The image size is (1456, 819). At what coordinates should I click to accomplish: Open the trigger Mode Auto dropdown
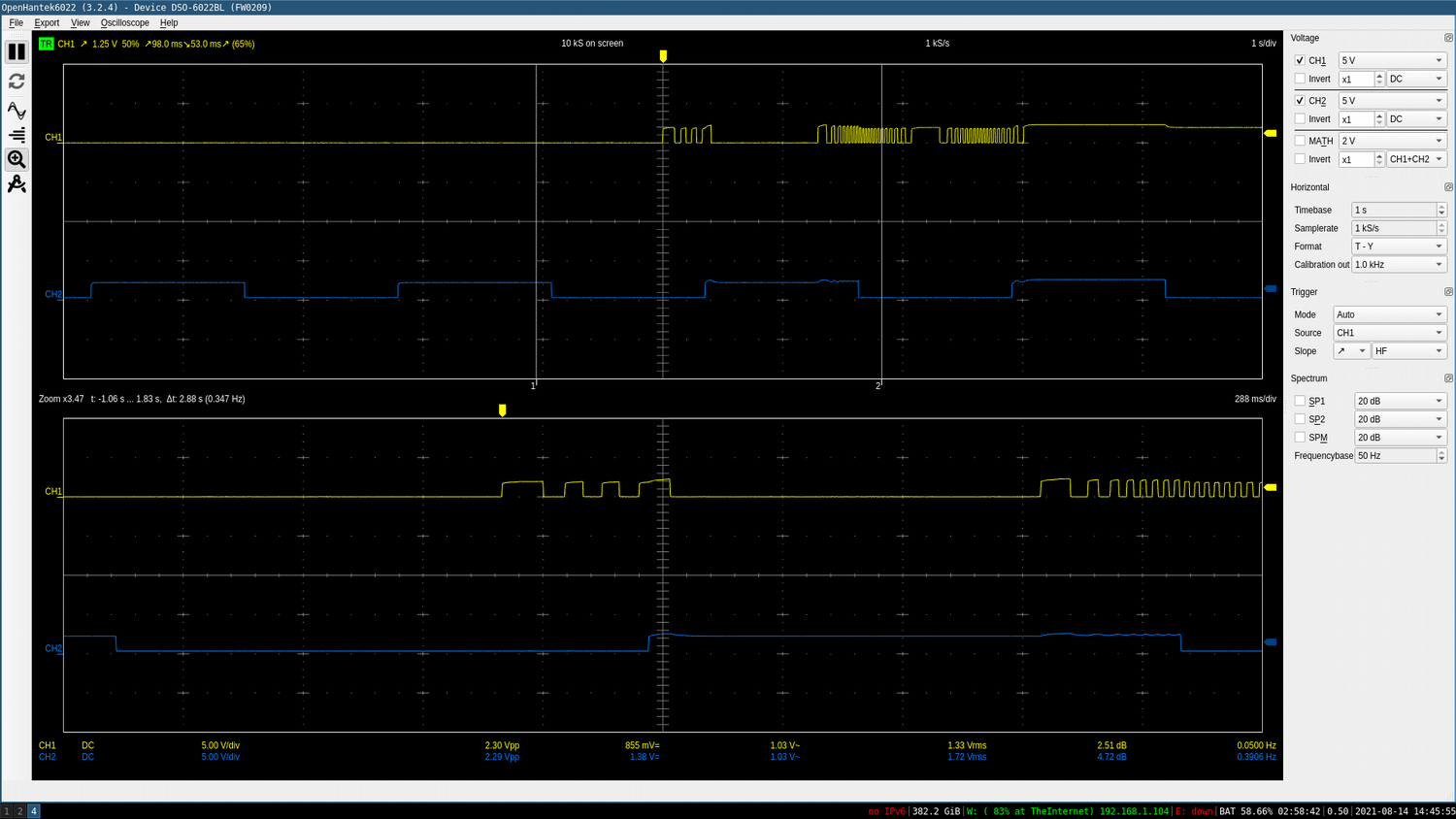tap(1390, 314)
